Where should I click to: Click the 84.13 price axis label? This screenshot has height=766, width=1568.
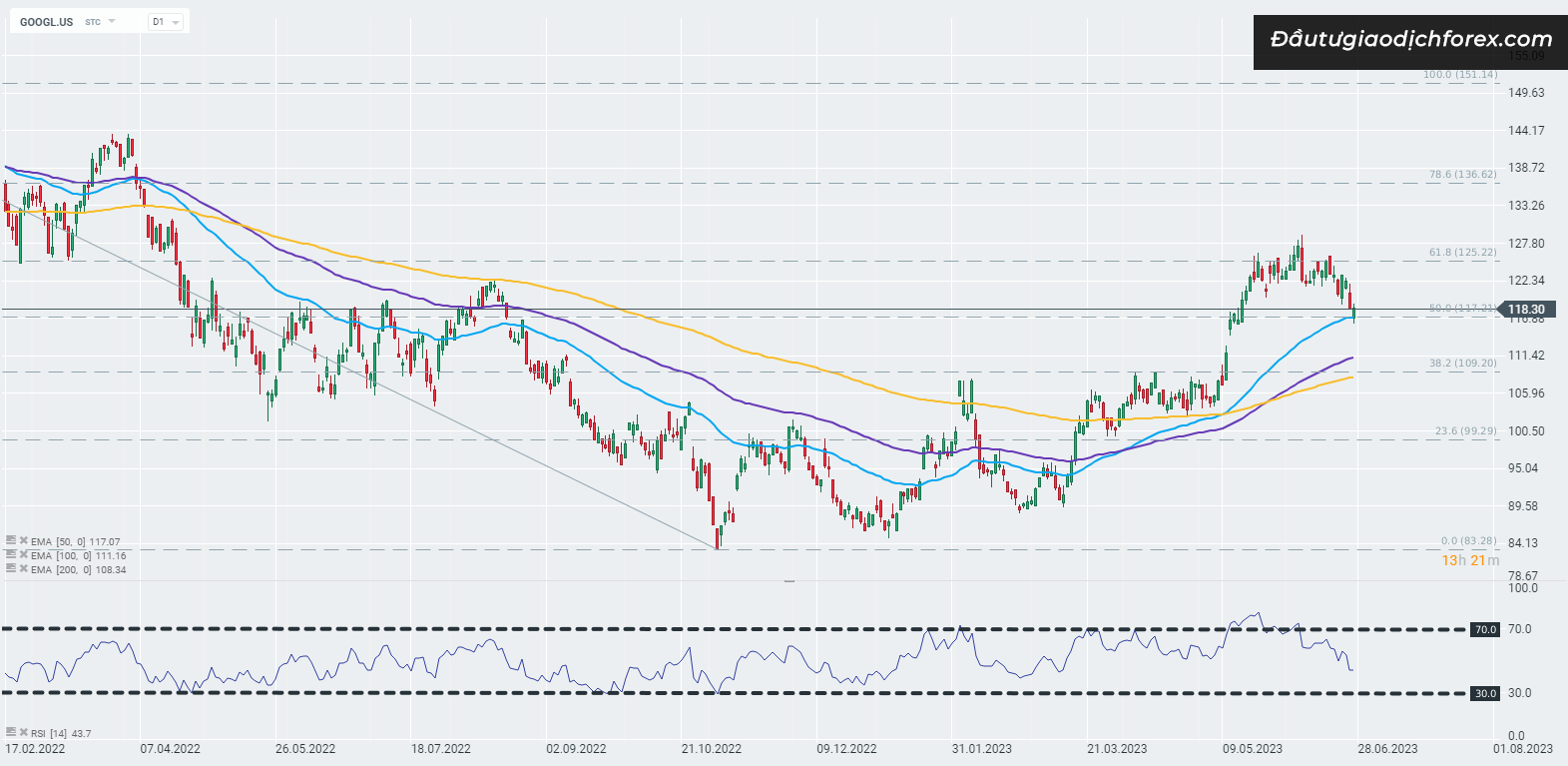click(1523, 543)
